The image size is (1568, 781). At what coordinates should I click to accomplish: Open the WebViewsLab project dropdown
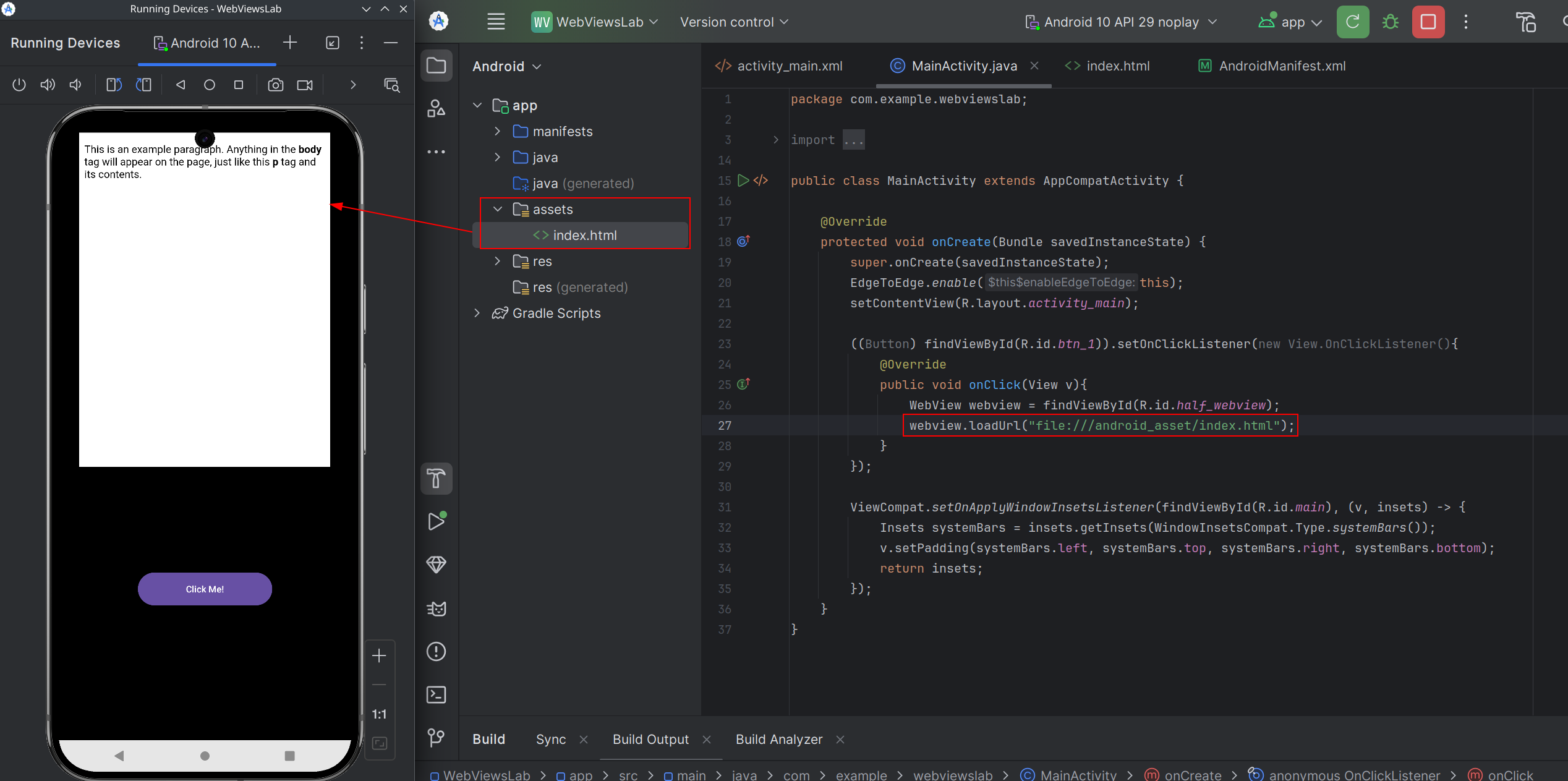tap(595, 22)
